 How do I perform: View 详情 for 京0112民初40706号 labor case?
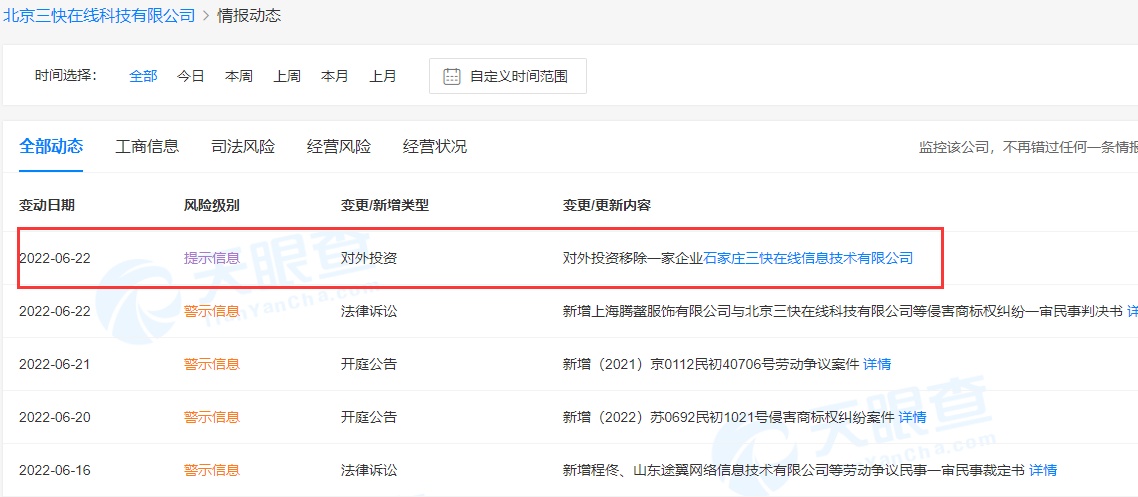point(877,364)
